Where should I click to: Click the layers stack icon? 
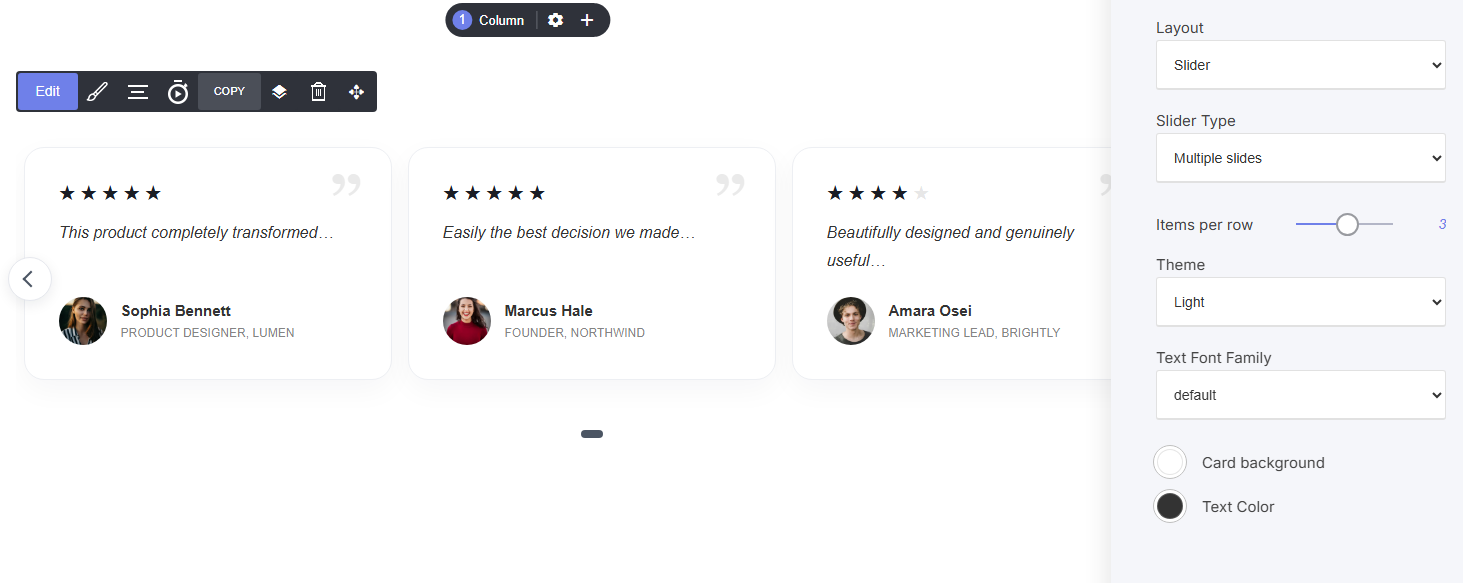click(x=280, y=92)
